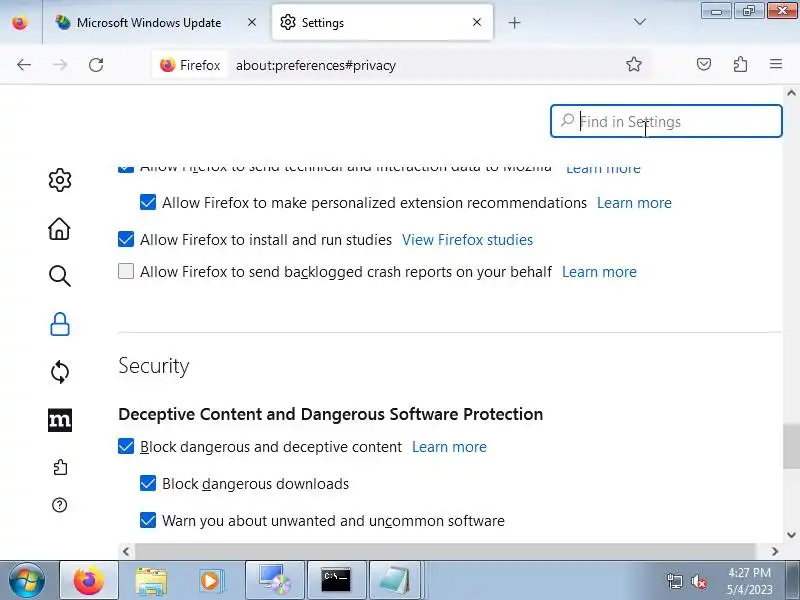Uncheck Block dangerous downloads
This screenshot has height=600, width=800.
click(148, 483)
